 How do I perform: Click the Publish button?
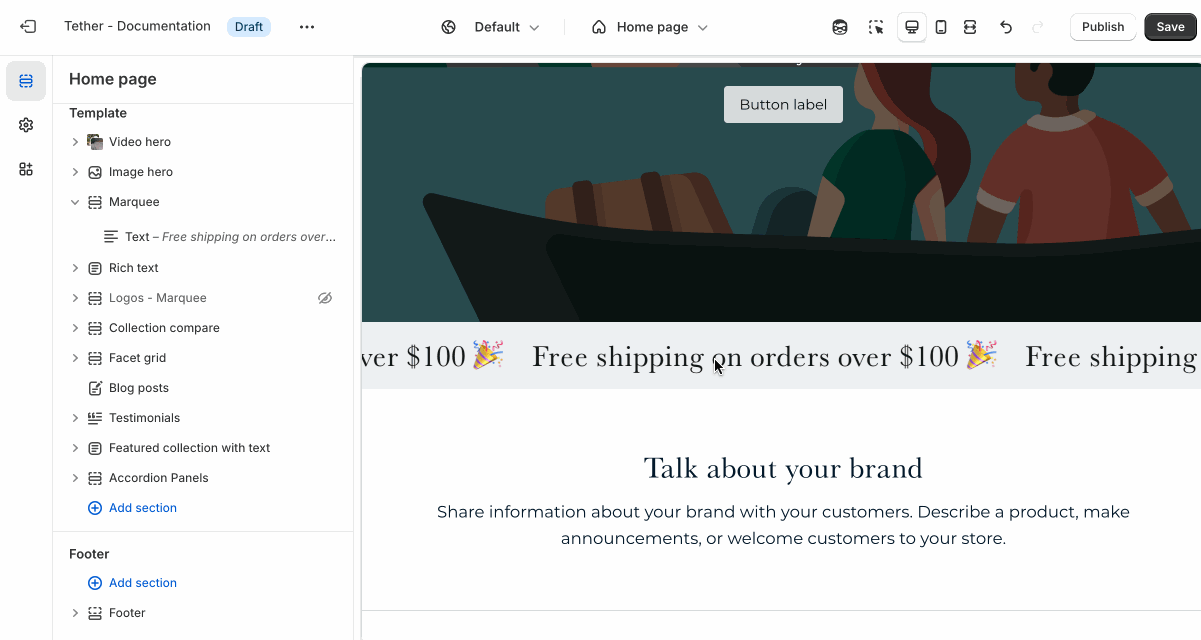coord(1103,27)
